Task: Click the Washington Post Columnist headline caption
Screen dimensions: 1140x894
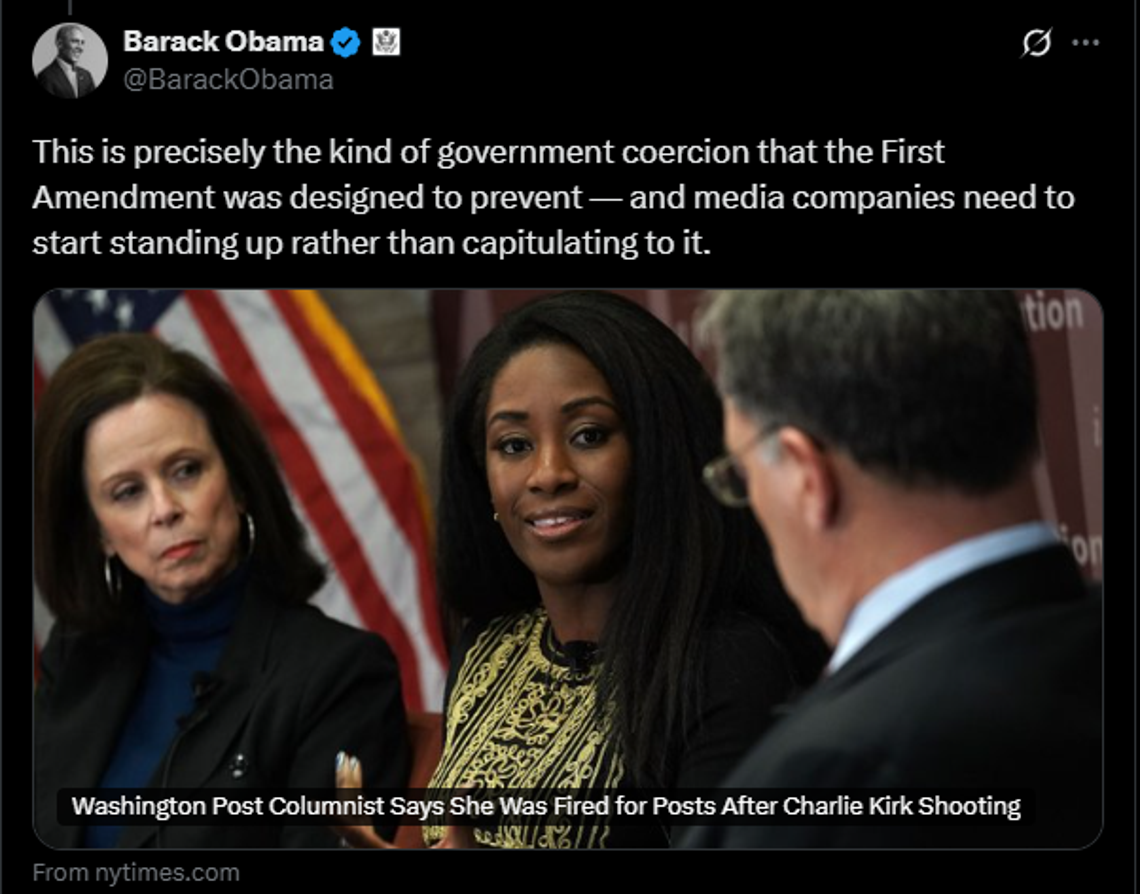Action: coord(546,806)
